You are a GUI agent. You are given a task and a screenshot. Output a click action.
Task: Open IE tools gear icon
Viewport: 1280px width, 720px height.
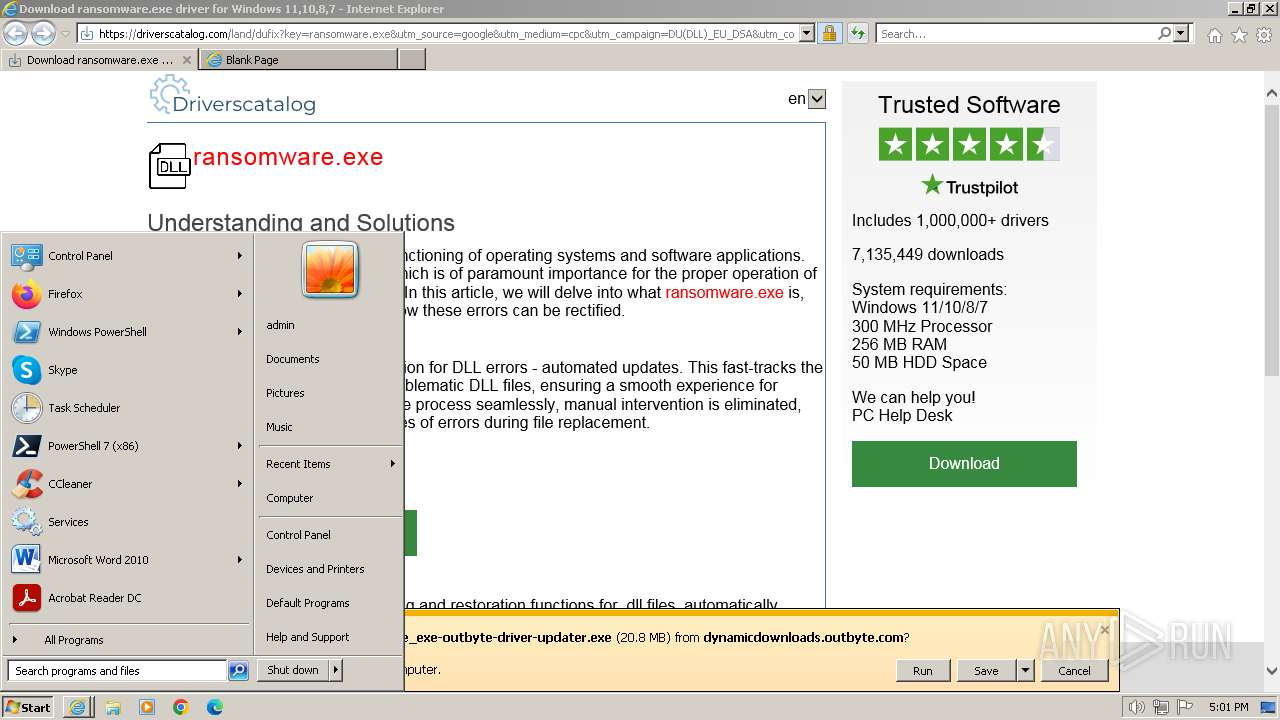coord(1264,35)
